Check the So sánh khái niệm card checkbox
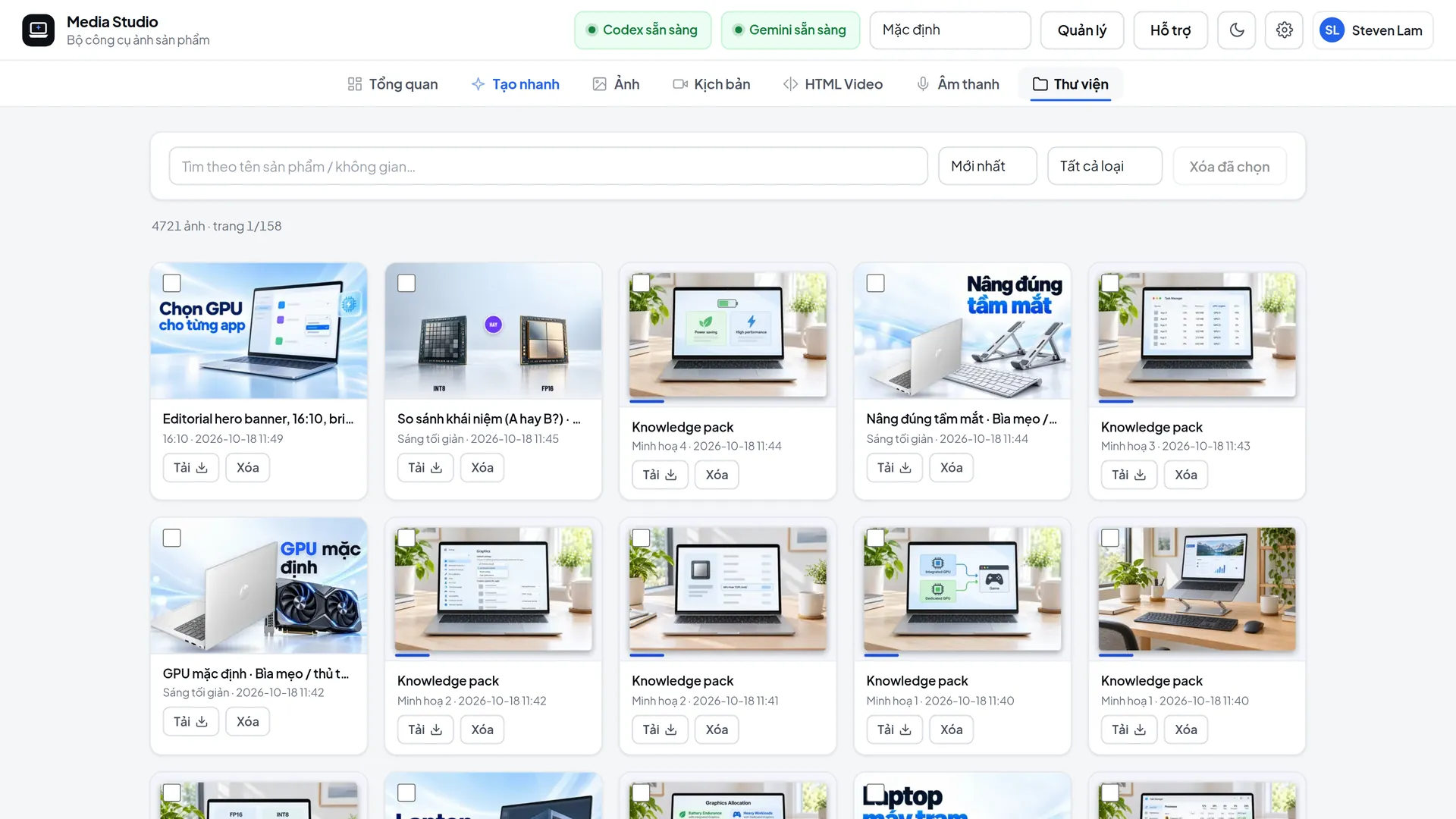The width and height of the screenshot is (1456, 819). (406, 284)
